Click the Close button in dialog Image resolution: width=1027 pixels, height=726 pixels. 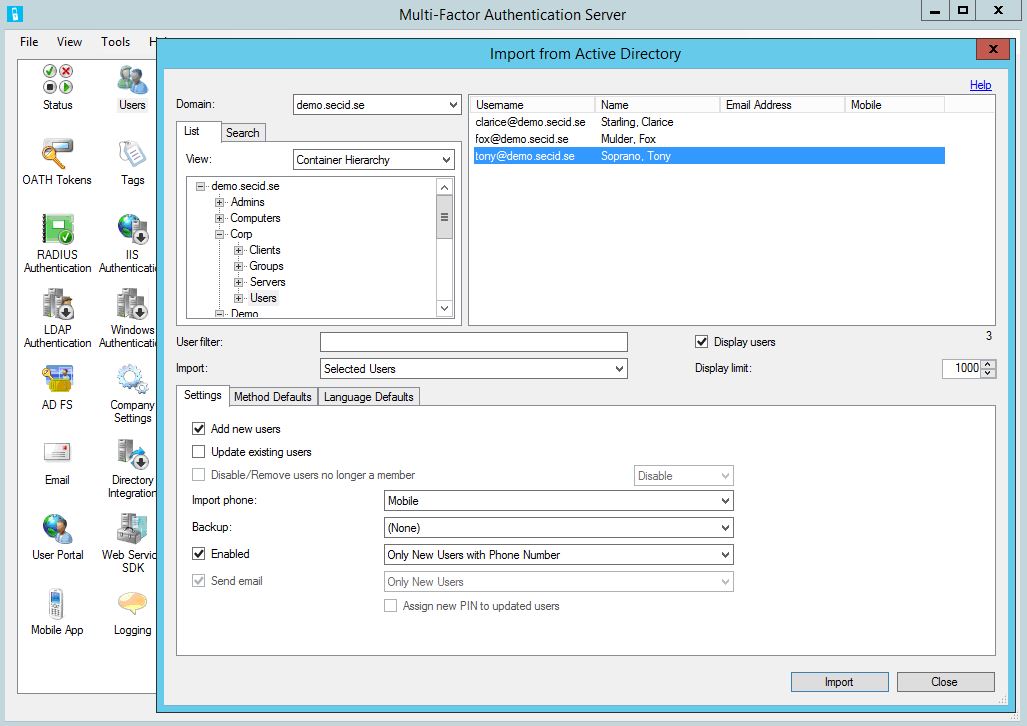click(x=944, y=681)
